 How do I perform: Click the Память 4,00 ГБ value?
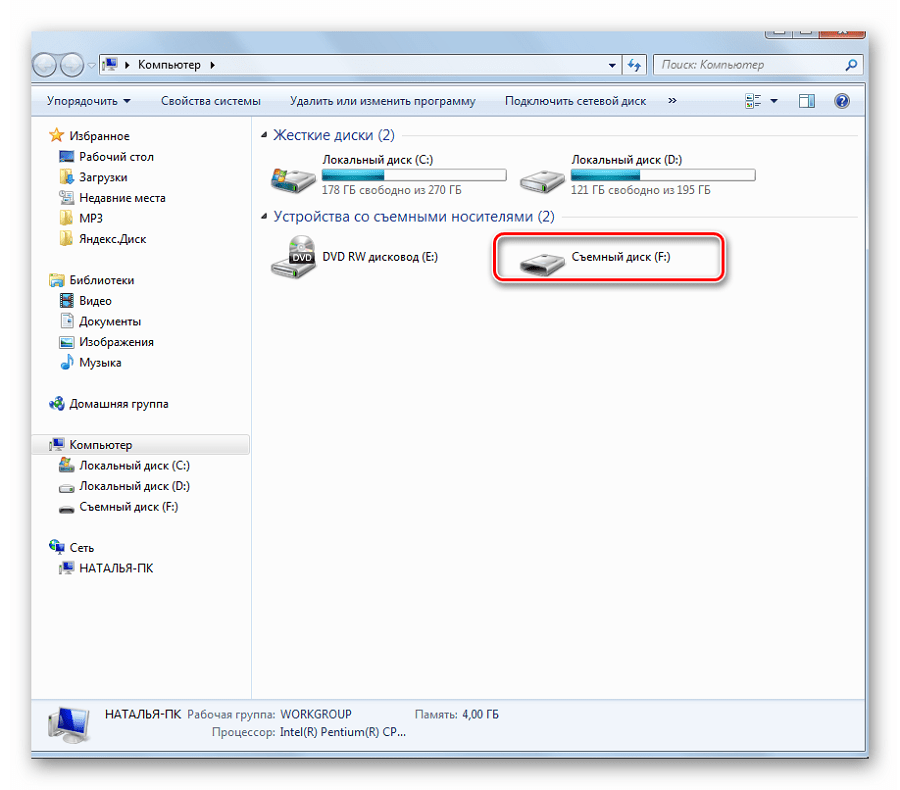480,715
